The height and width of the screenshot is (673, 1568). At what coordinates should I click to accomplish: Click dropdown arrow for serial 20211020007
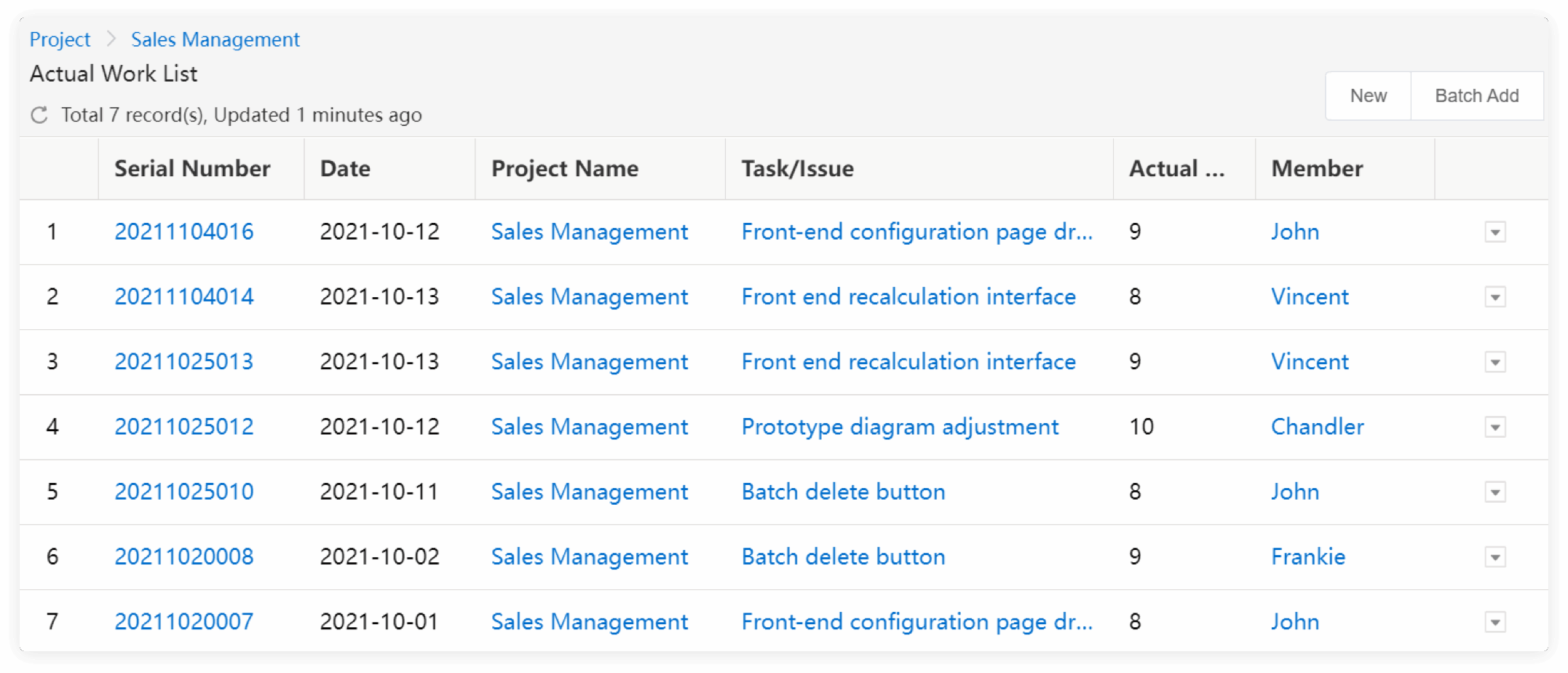coord(1494,622)
